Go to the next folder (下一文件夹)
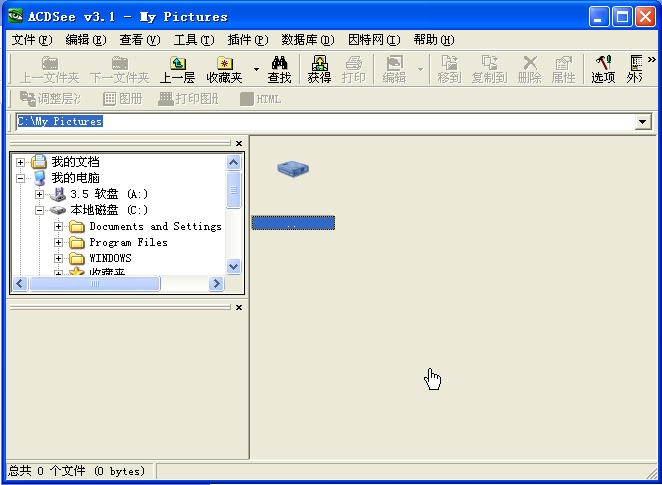 click(119, 70)
